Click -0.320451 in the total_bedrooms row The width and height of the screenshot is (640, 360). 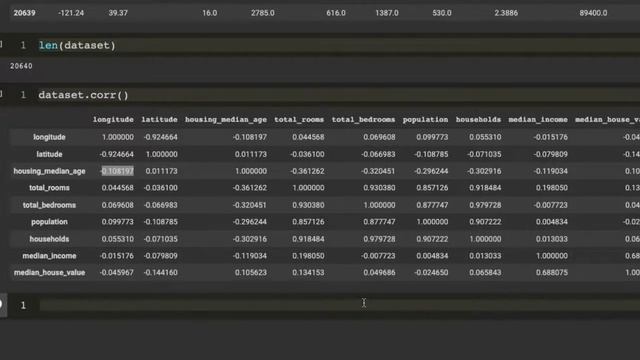click(x=250, y=205)
